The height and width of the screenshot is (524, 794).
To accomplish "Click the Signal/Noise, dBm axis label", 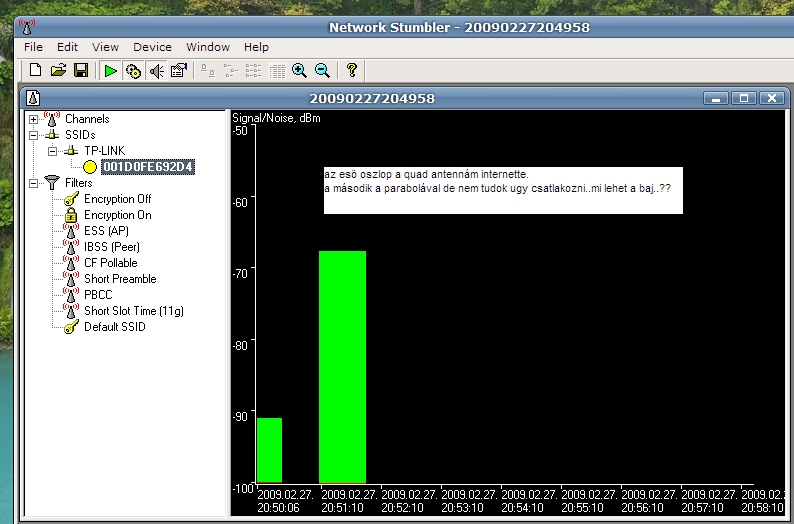I will coord(276,118).
